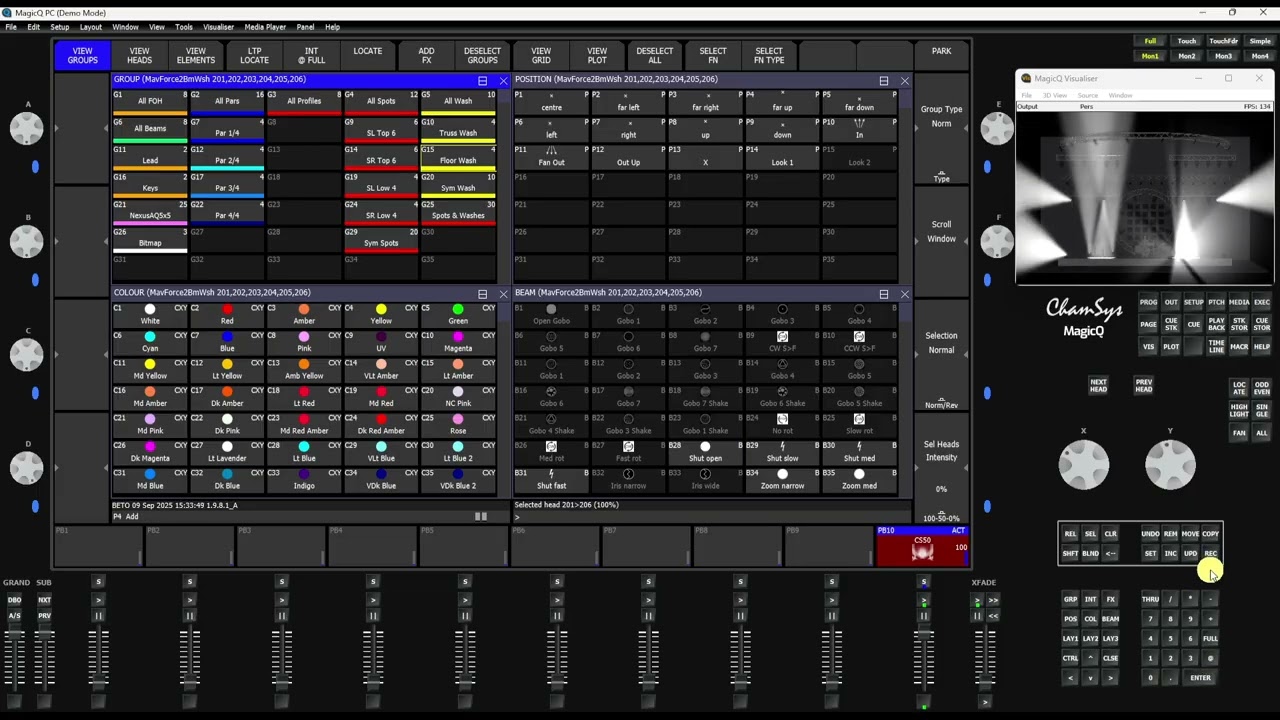Click the NEXT HEAD button

point(1098,385)
